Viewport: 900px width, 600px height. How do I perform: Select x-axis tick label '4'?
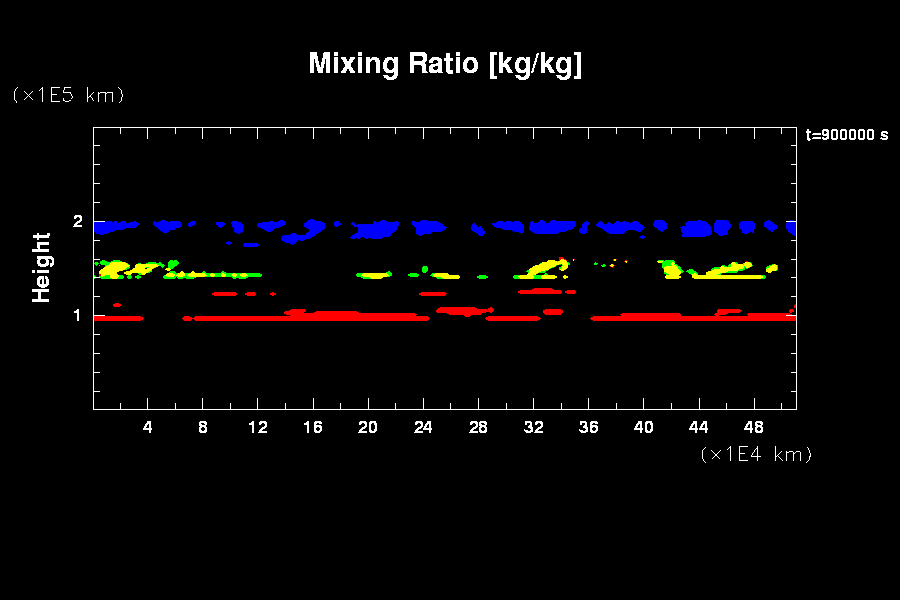click(148, 428)
